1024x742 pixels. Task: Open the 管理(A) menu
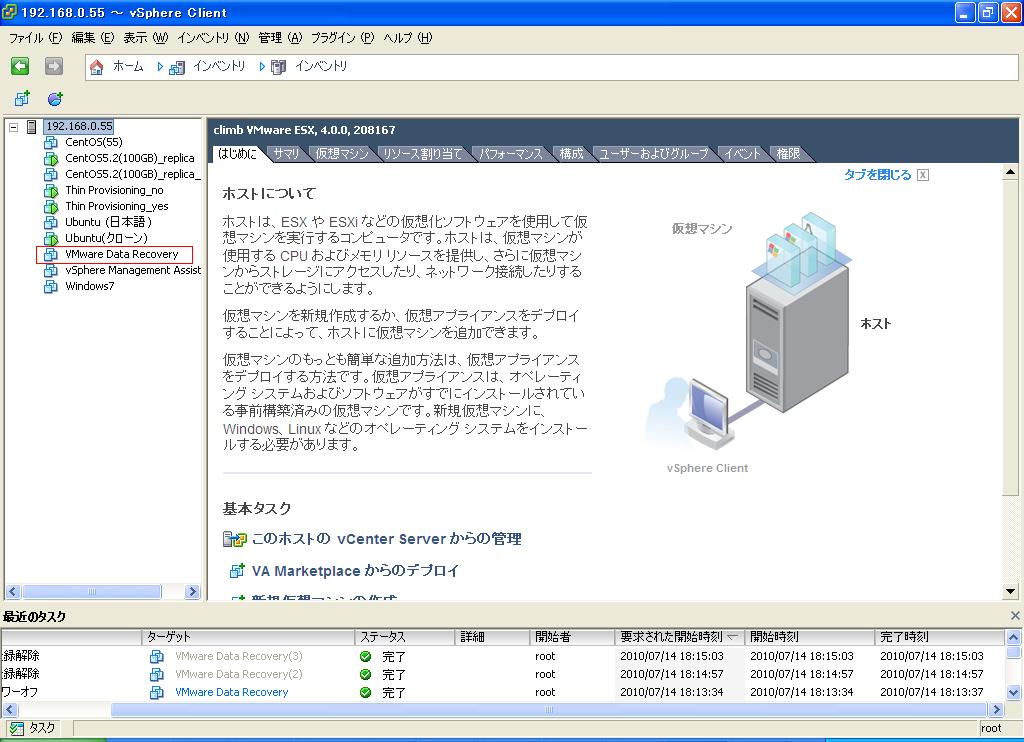click(x=280, y=38)
